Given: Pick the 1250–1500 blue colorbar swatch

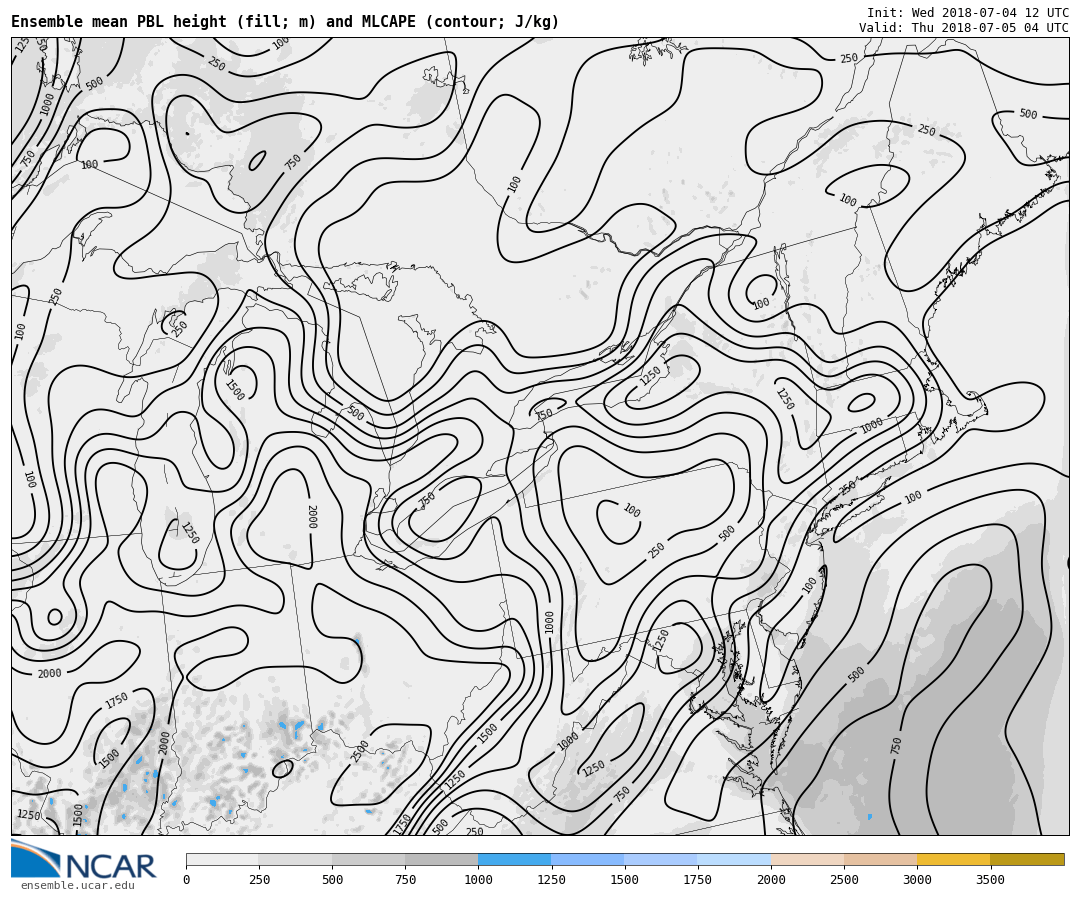Looking at the screenshot, I should click(588, 859).
